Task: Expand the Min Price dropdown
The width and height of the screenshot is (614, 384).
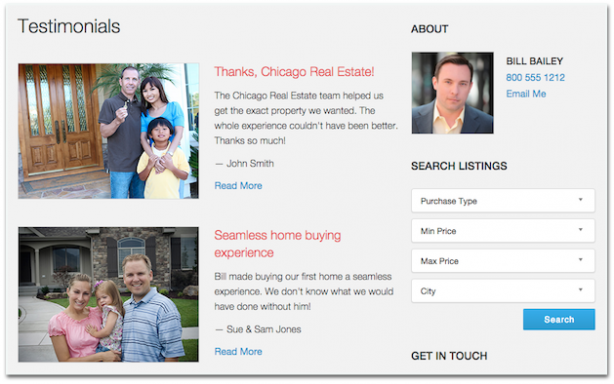Action: click(503, 231)
